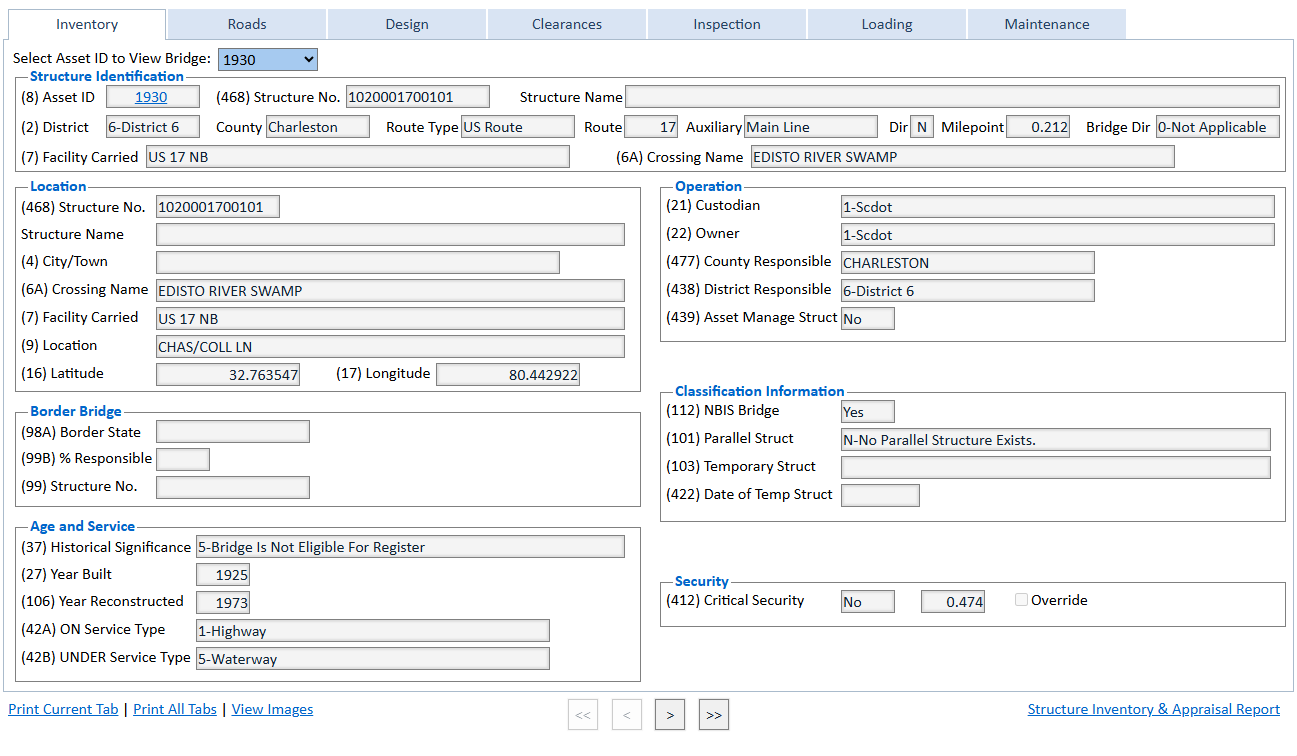Viewport: 1297px width, 756px height.
Task: Click the Parallel Struct field
Action: point(1056,440)
